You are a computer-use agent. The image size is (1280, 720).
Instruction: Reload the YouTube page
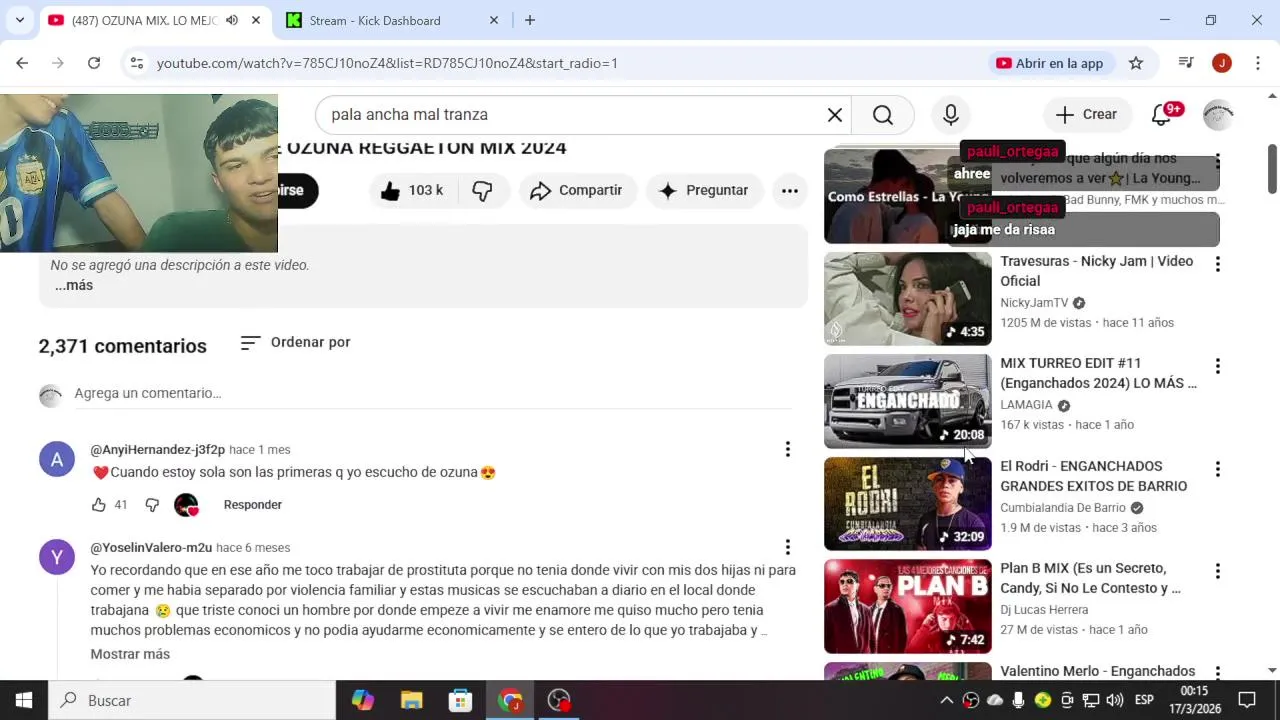pyautogui.click(x=94, y=63)
